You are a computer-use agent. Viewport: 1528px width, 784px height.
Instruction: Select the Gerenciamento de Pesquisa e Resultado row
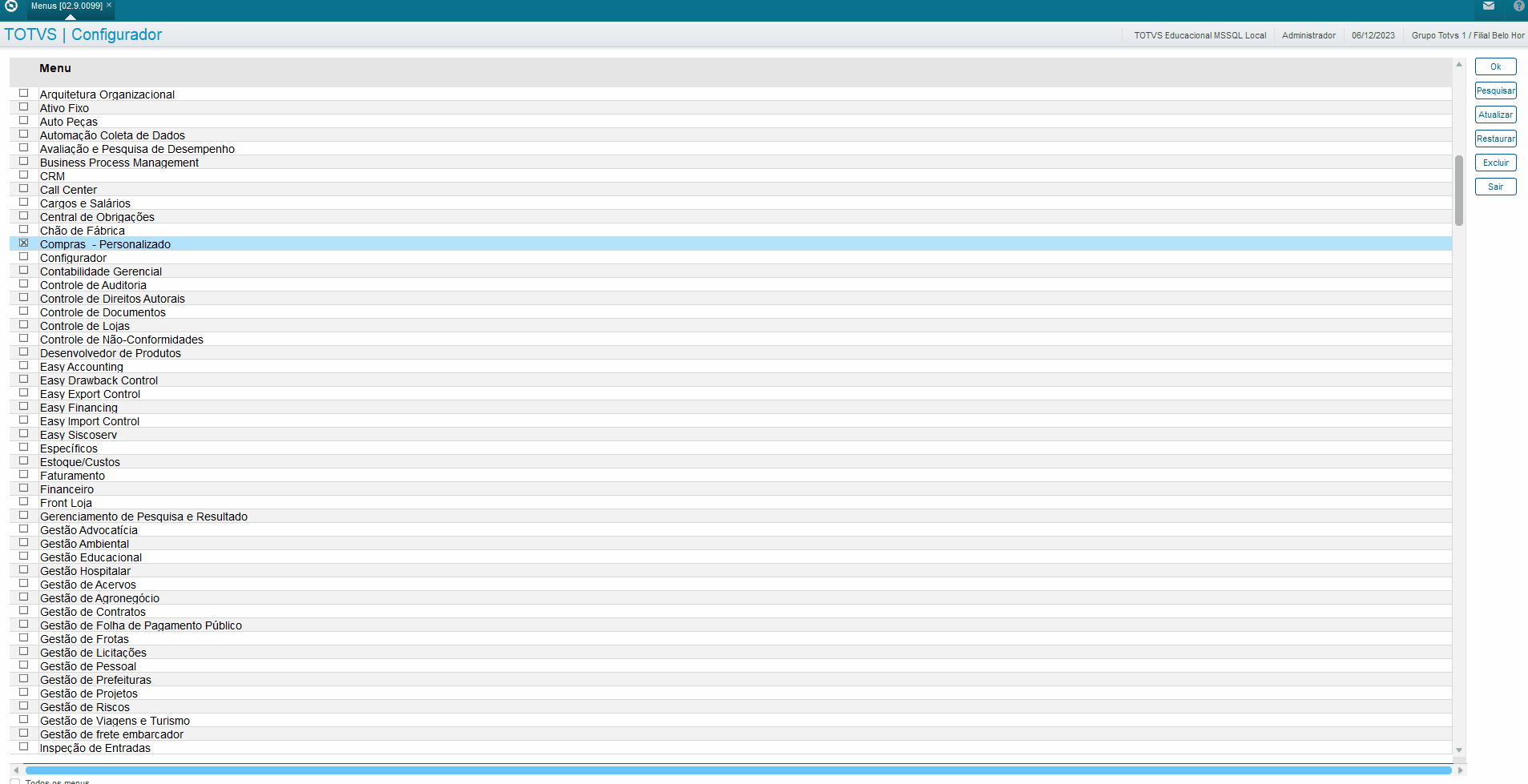click(731, 517)
